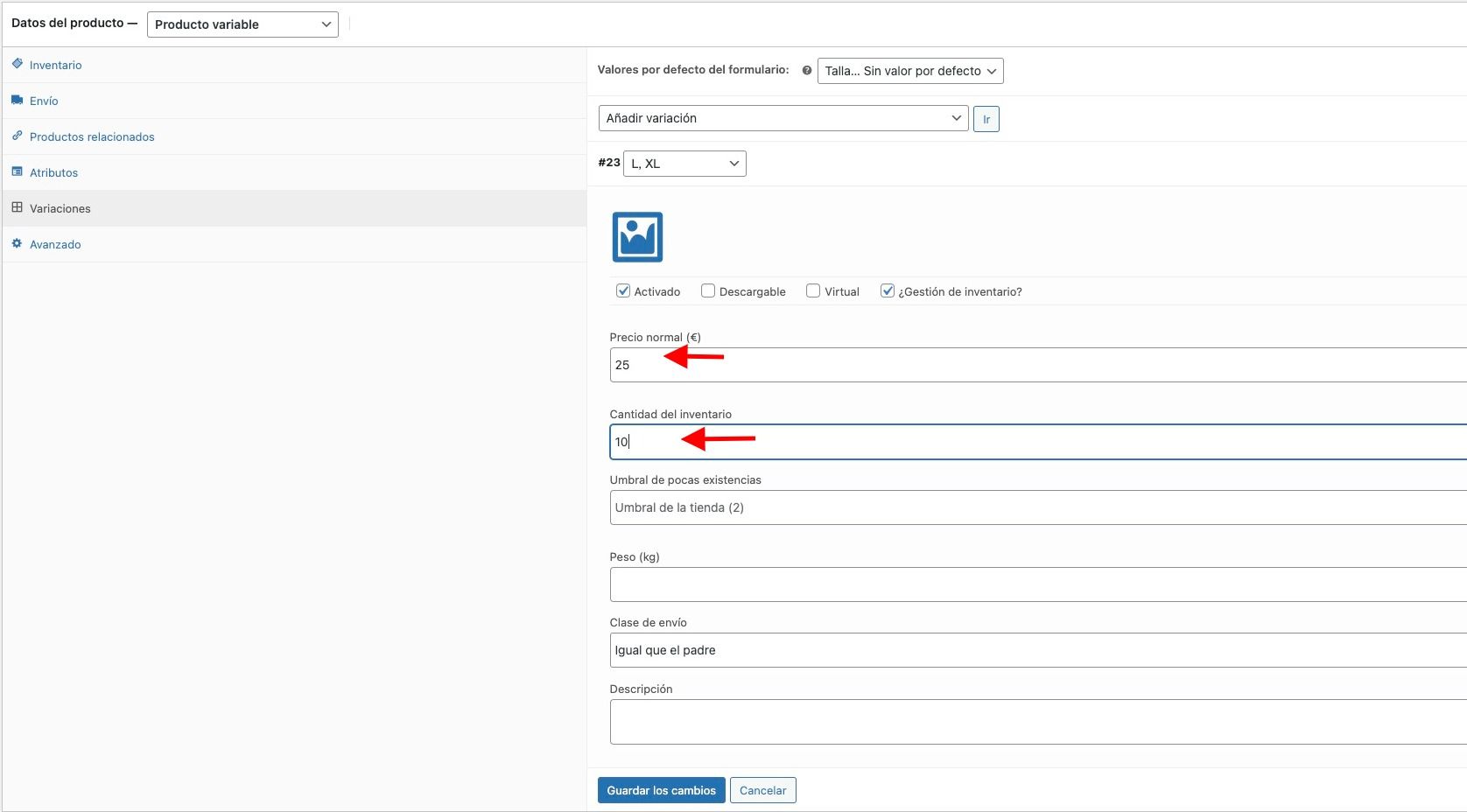
Task: Click the Ir button
Action: click(x=986, y=119)
